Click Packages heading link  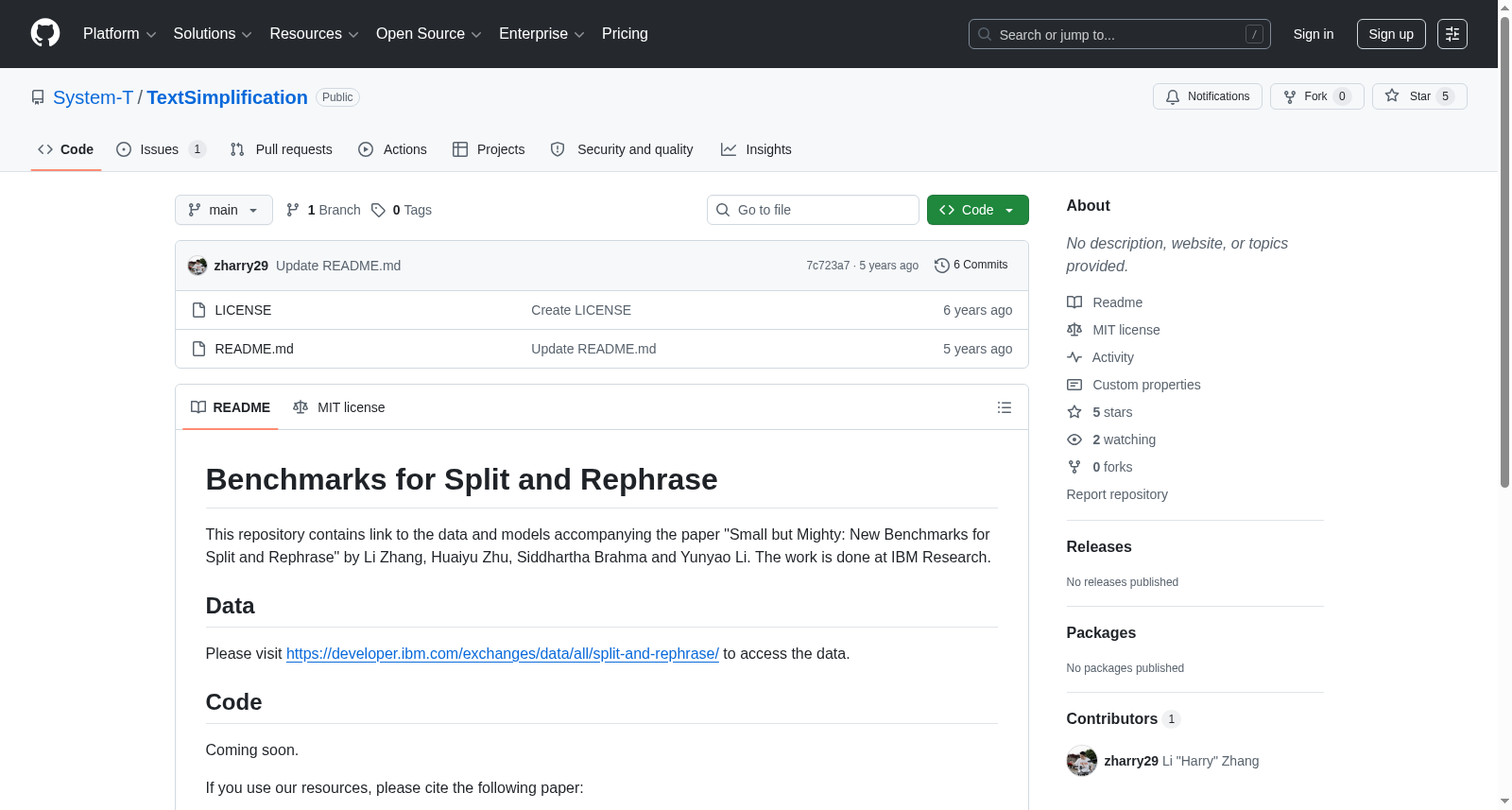pyautogui.click(x=1101, y=632)
